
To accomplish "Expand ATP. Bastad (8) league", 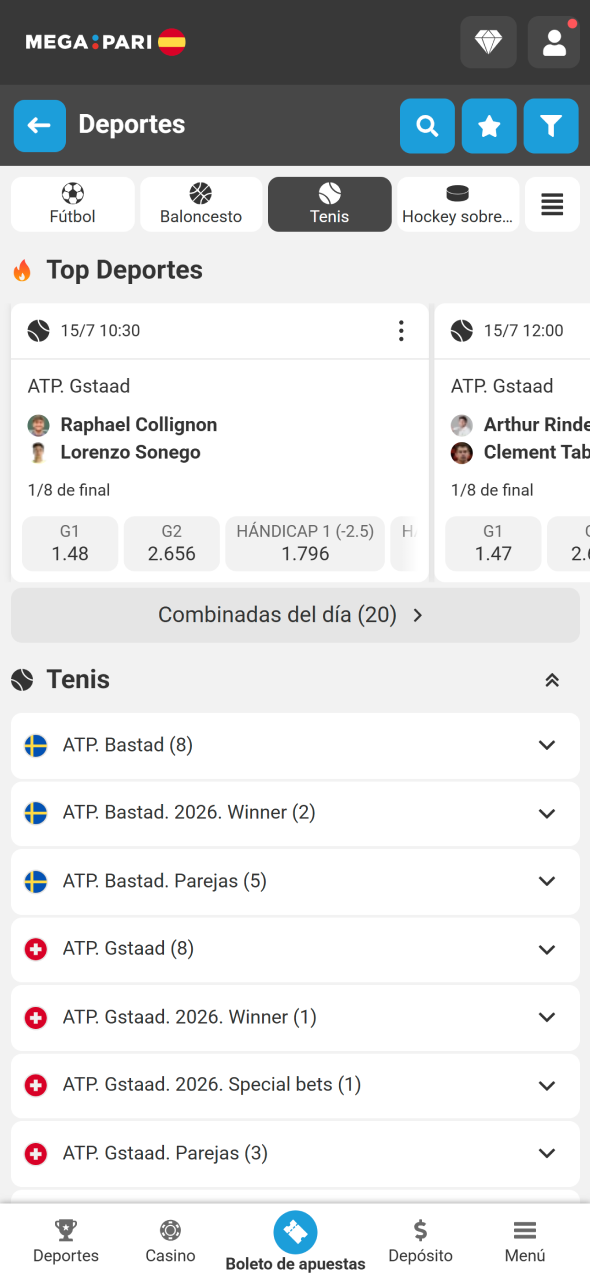I will [x=295, y=745].
